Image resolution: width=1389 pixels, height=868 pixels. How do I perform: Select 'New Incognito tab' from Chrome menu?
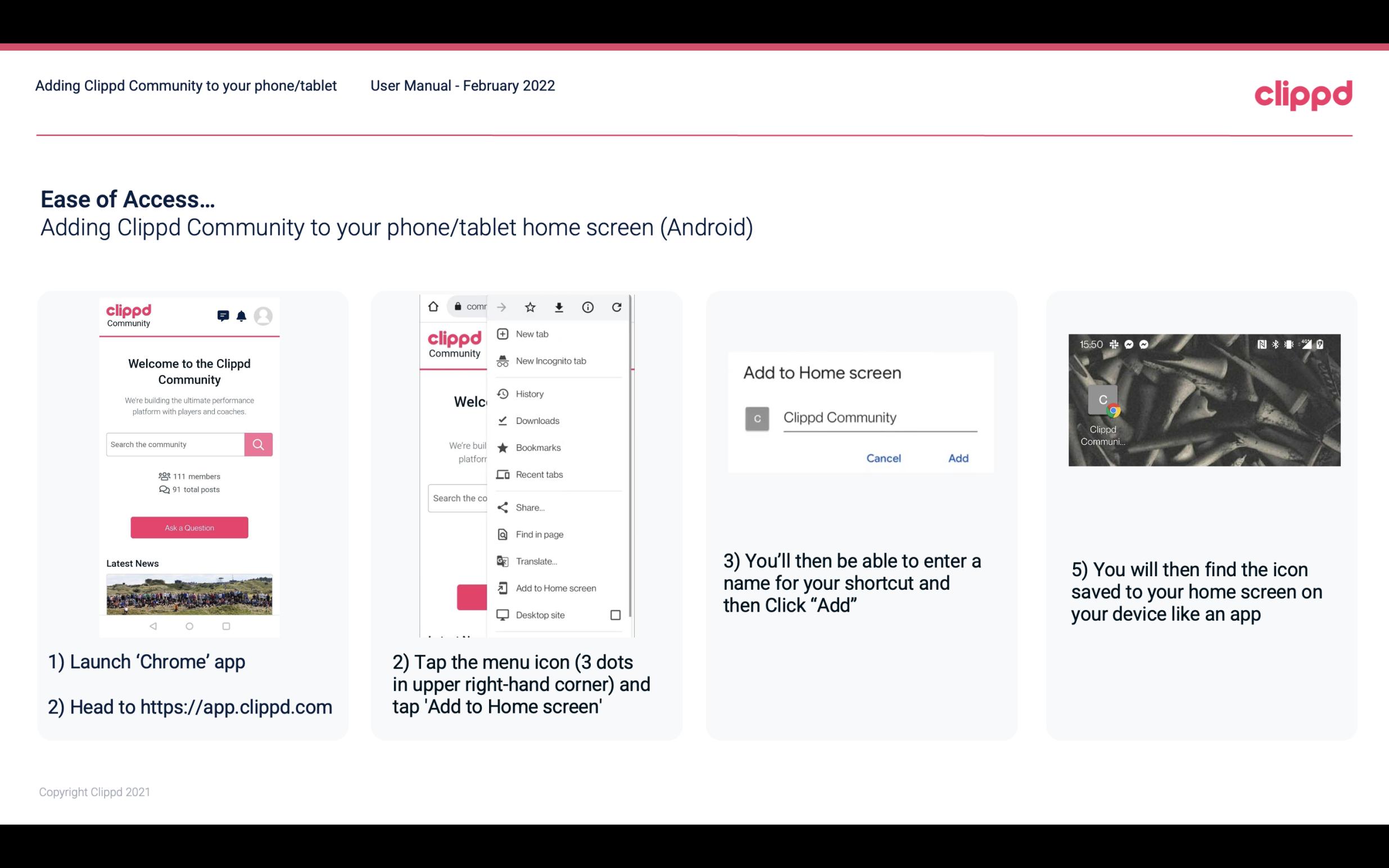550,361
